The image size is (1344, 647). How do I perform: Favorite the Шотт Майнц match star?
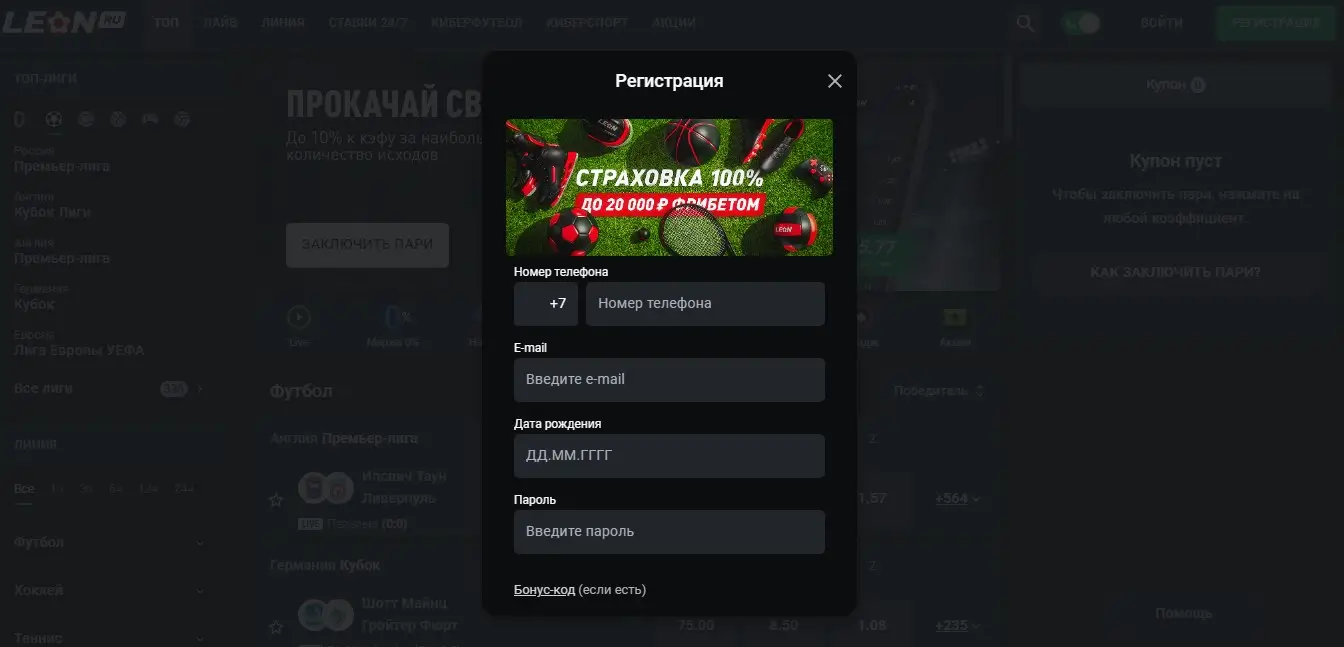tap(276, 626)
